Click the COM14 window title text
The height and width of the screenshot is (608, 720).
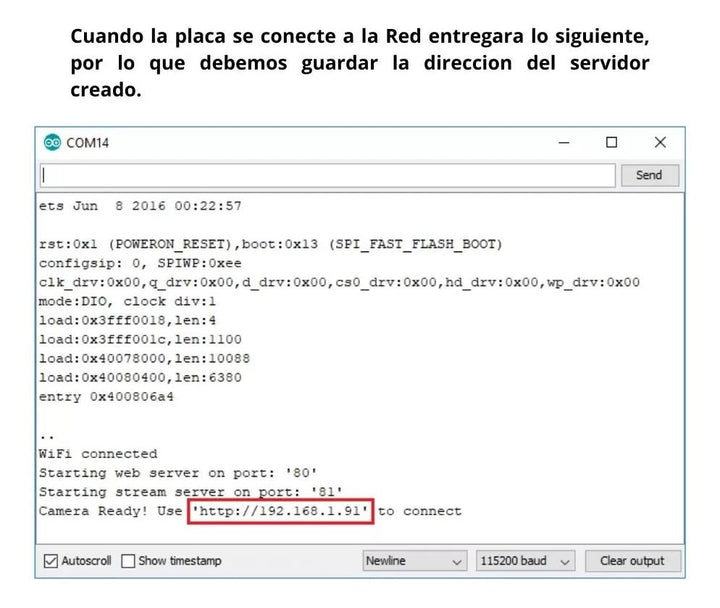pos(88,143)
